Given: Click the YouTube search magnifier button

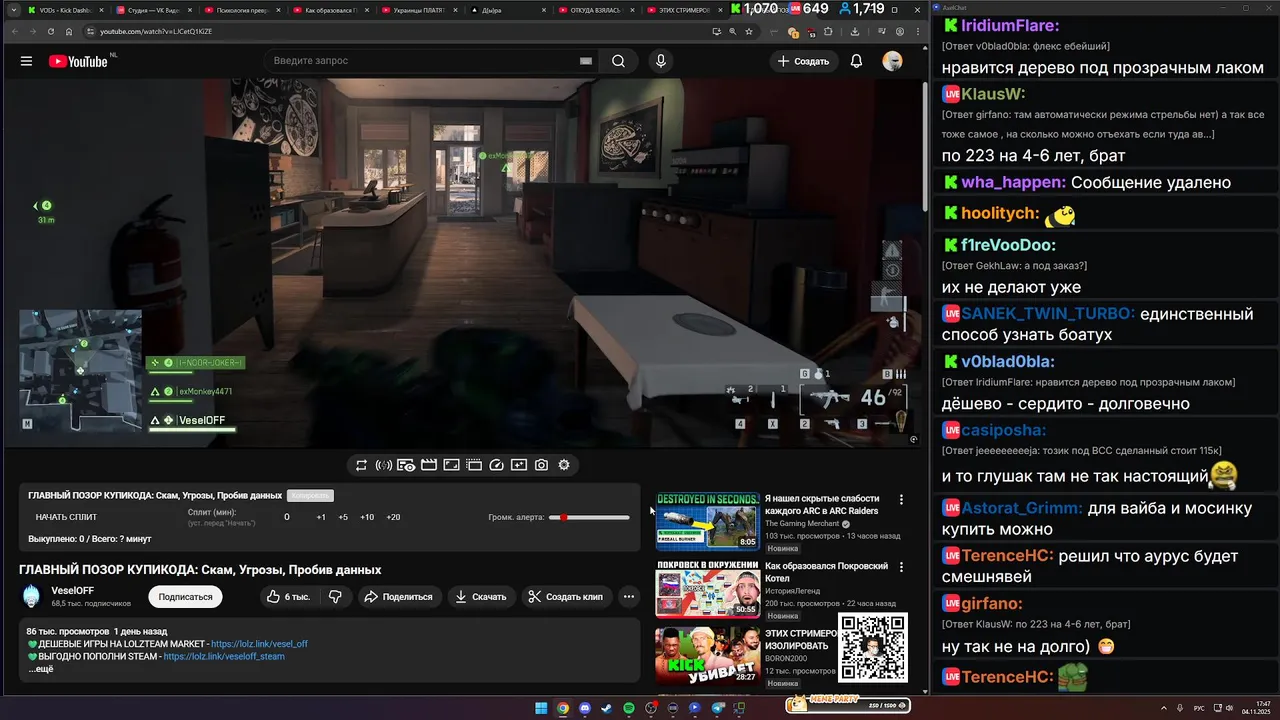Looking at the screenshot, I should [x=618, y=61].
